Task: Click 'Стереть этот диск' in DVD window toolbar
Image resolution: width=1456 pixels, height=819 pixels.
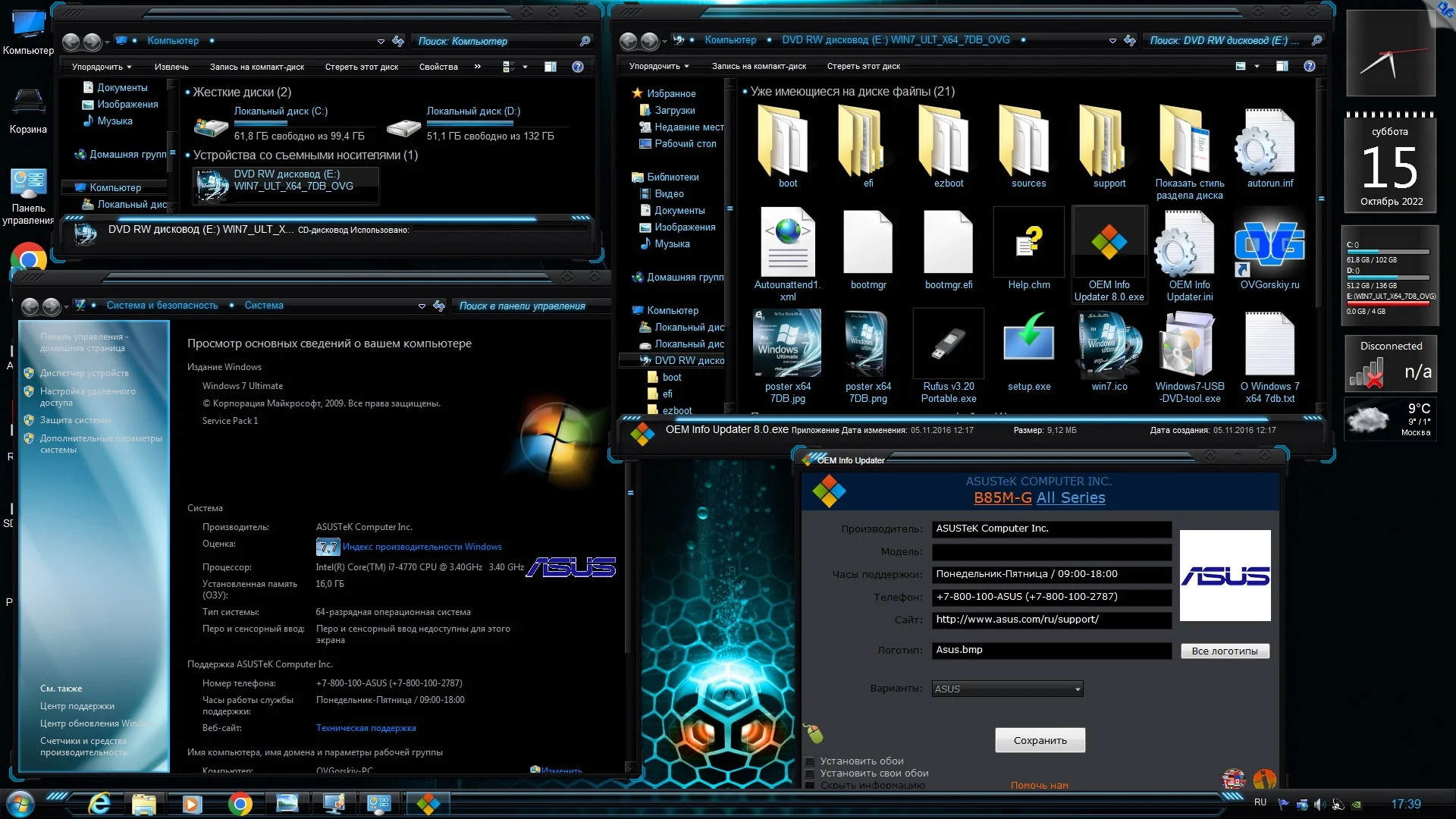Action: click(x=863, y=67)
